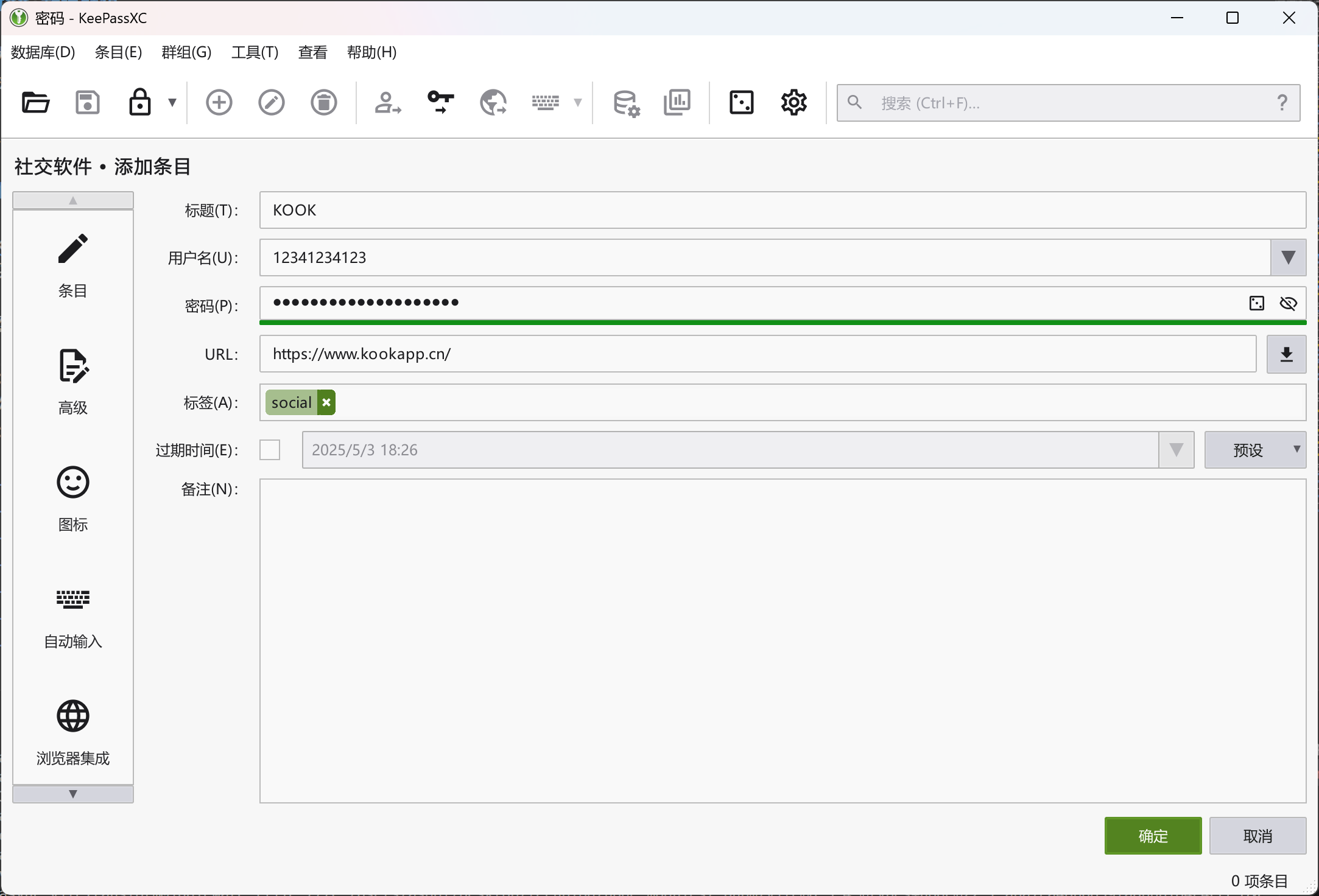Image resolution: width=1319 pixels, height=896 pixels.
Task: Copy URL globe icon in toolbar
Action: [493, 102]
